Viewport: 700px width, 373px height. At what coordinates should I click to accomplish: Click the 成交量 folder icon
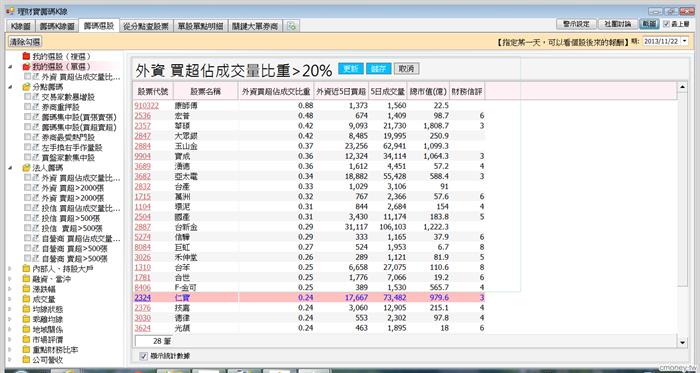tap(26, 299)
